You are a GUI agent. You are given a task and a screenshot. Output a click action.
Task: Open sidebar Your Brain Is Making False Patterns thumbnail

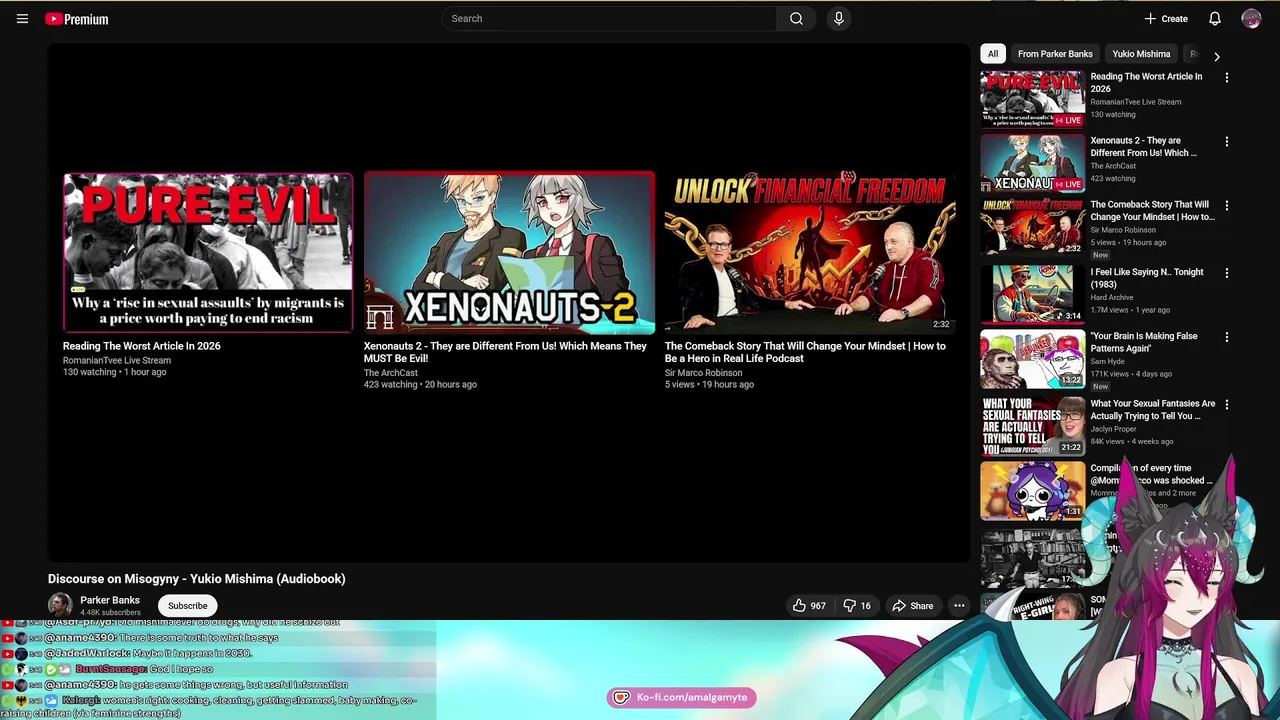coord(1032,358)
